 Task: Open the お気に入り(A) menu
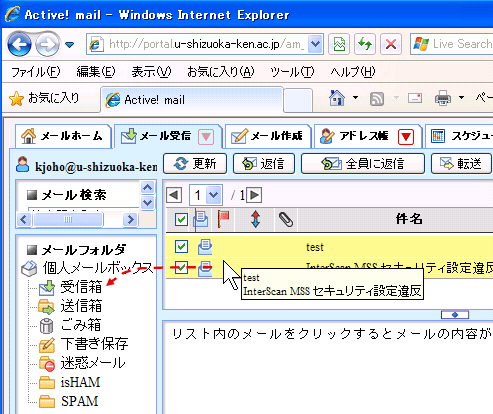(x=221, y=72)
